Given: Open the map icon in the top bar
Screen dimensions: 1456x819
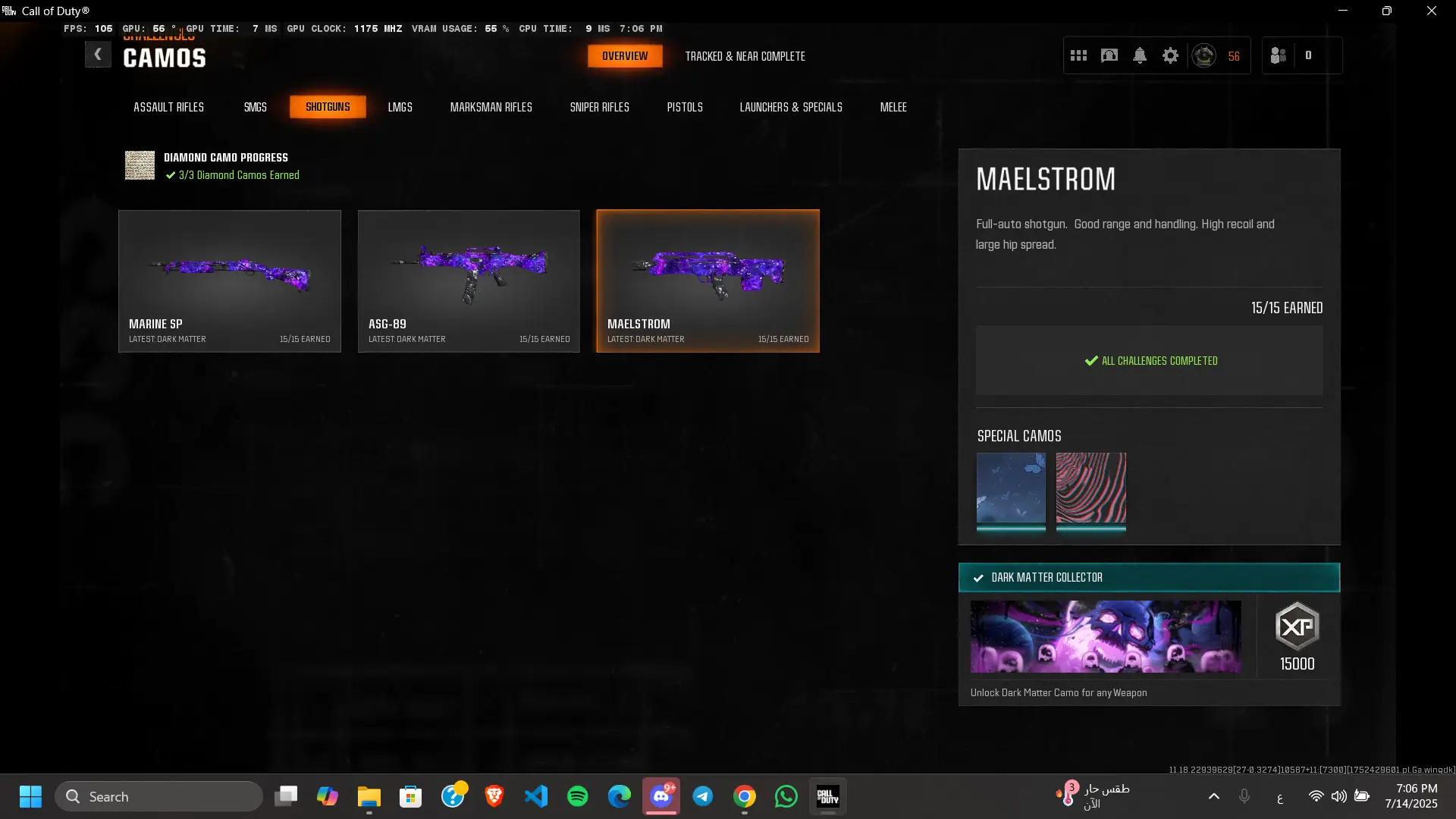Looking at the screenshot, I should [1109, 55].
